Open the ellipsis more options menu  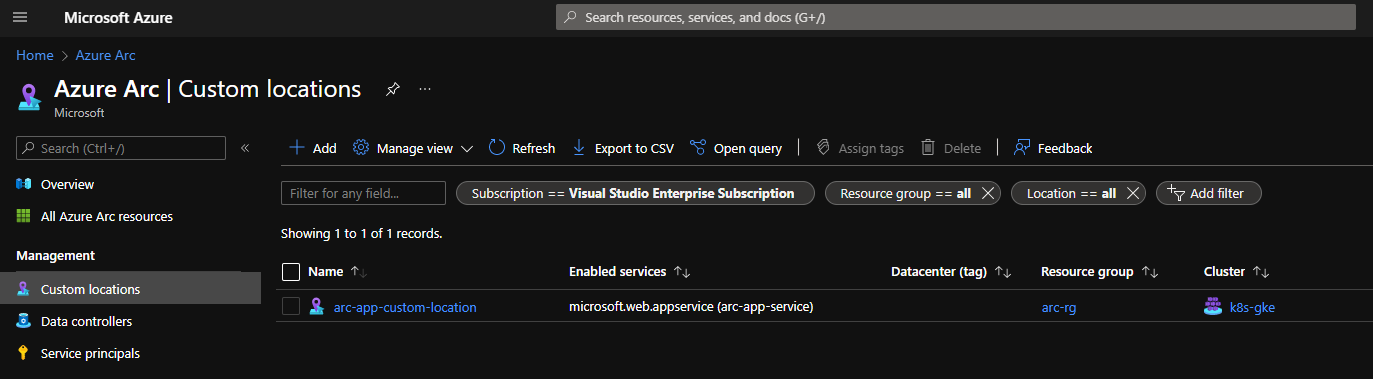pos(425,89)
